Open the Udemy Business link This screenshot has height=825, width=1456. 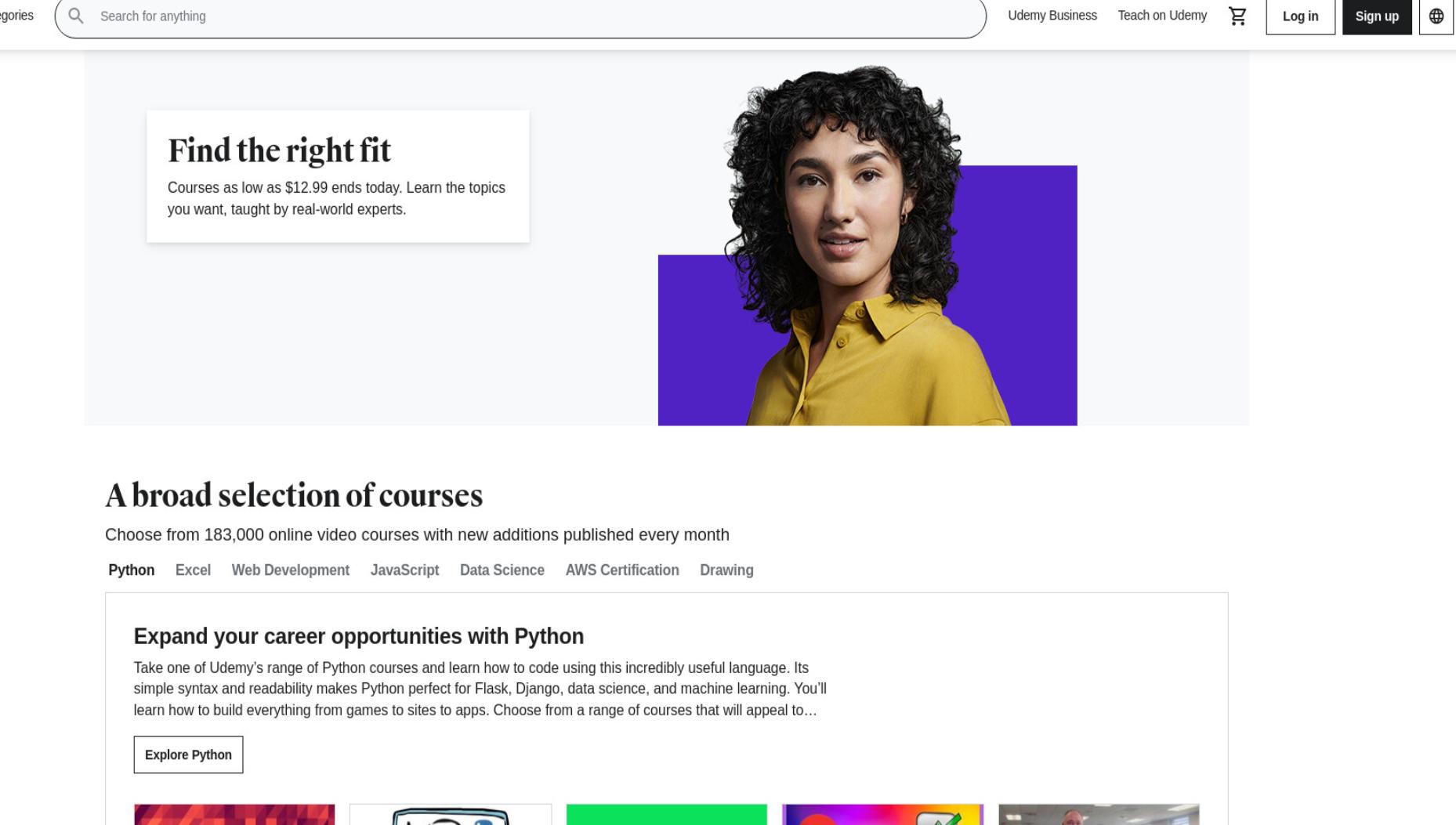pyautogui.click(x=1052, y=16)
